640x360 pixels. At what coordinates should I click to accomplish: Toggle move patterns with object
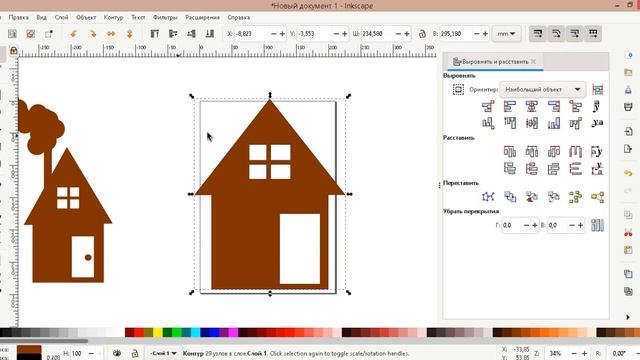coord(593,34)
